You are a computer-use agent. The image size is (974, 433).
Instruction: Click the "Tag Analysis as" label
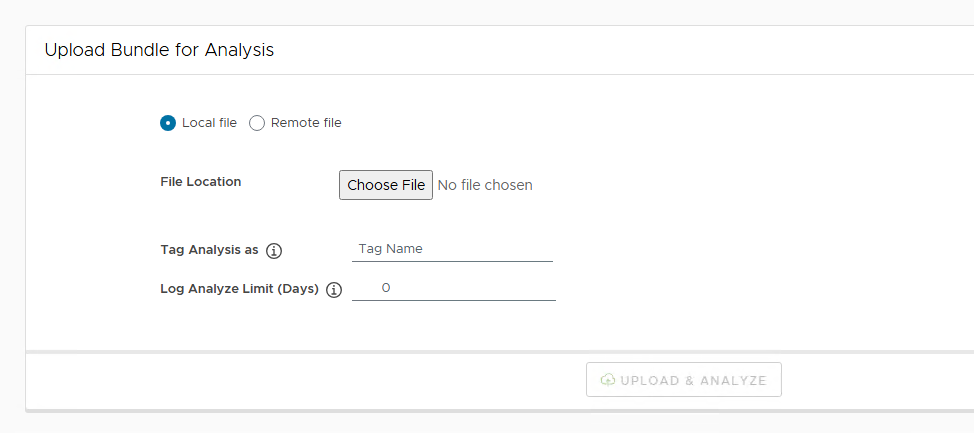(x=209, y=250)
